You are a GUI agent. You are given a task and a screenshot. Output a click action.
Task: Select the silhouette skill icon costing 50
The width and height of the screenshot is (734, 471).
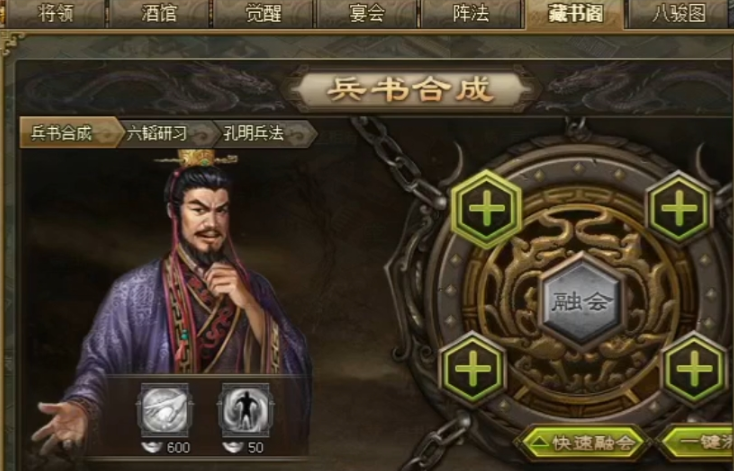click(245, 411)
